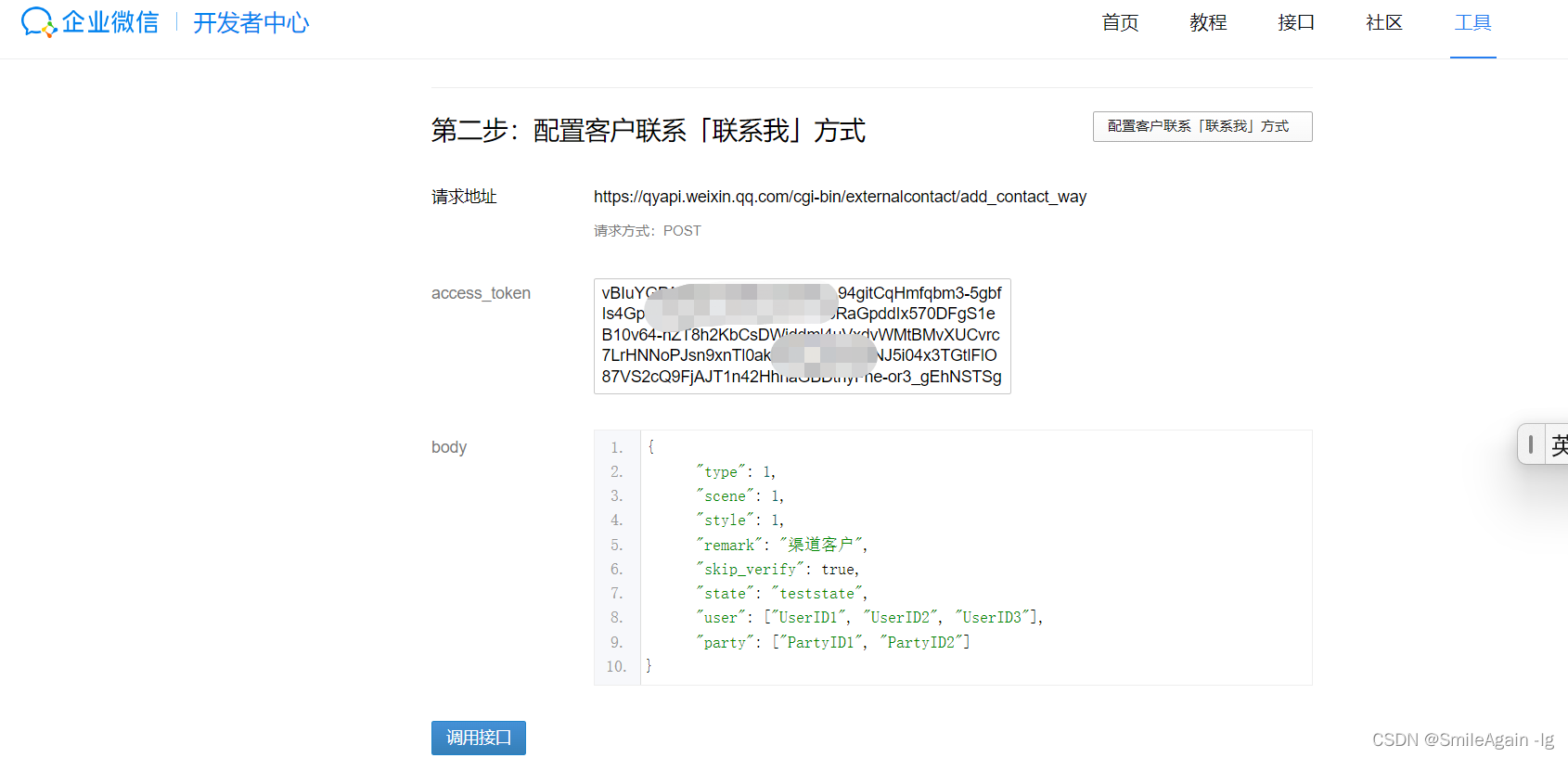
Task: Click the "type": 1 line in body
Action: tap(737, 472)
